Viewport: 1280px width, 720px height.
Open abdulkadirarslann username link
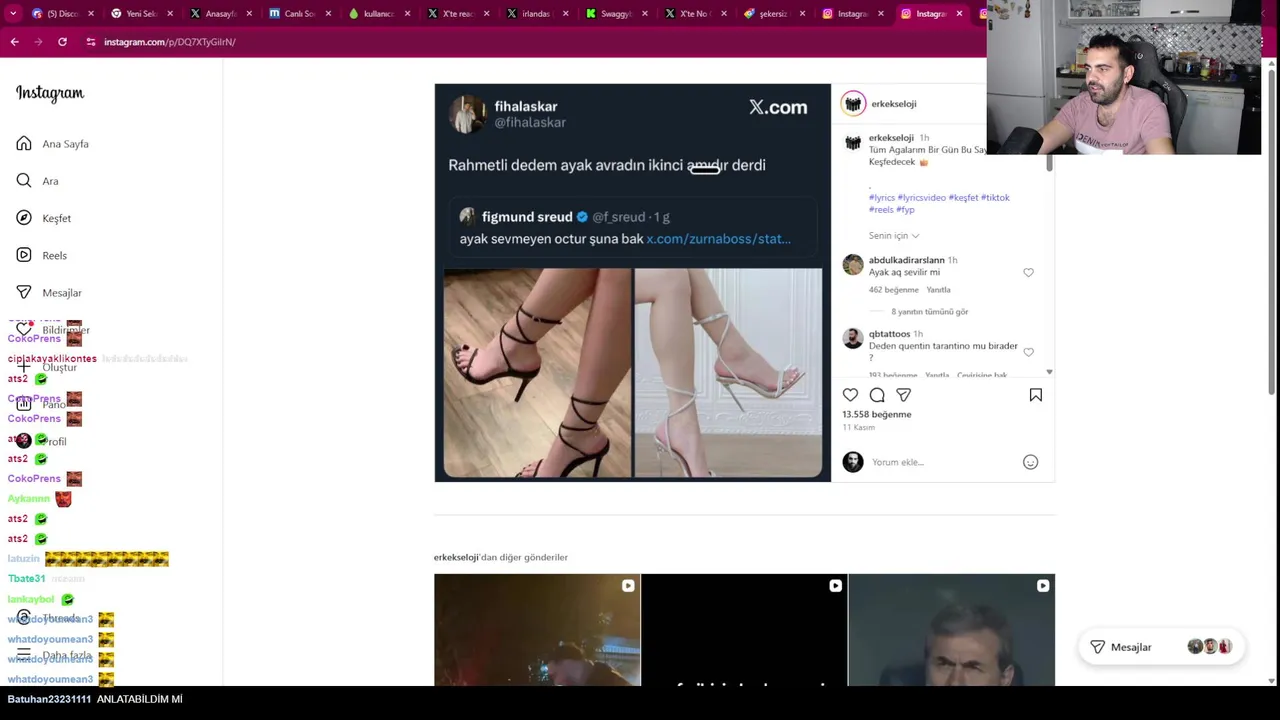pyautogui.click(x=907, y=260)
